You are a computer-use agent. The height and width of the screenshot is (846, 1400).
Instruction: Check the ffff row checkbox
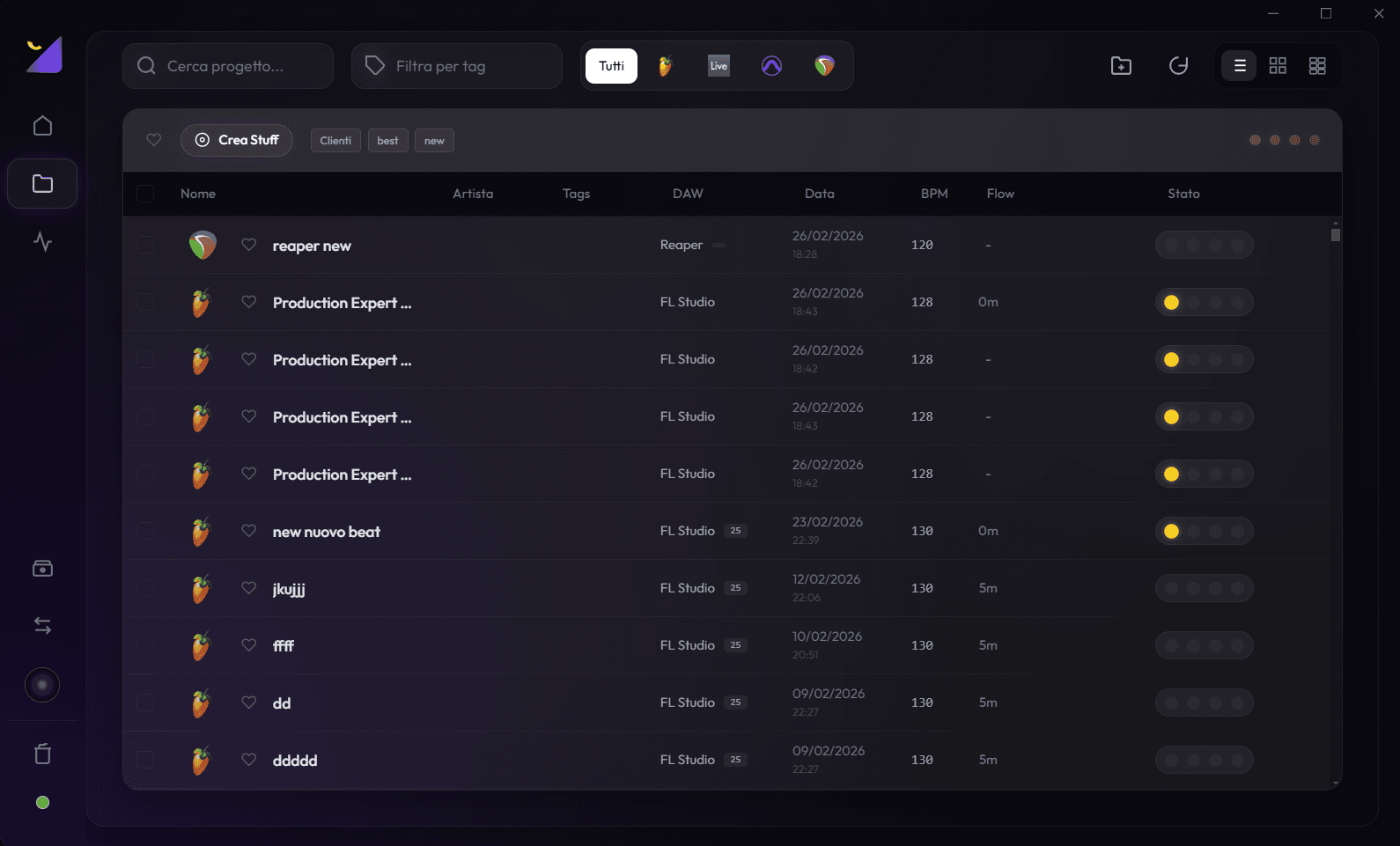(x=145, y=645)
